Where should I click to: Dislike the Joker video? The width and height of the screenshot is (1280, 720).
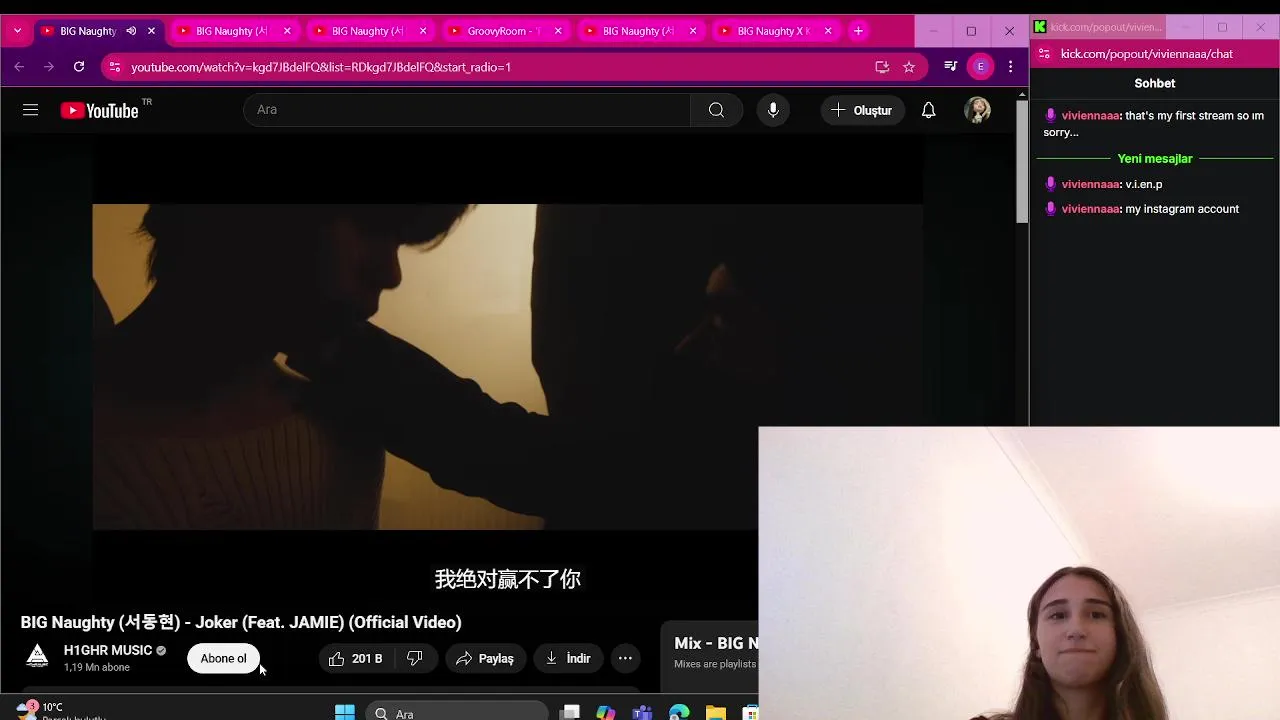pyautogui.click(x=415, y=658)
